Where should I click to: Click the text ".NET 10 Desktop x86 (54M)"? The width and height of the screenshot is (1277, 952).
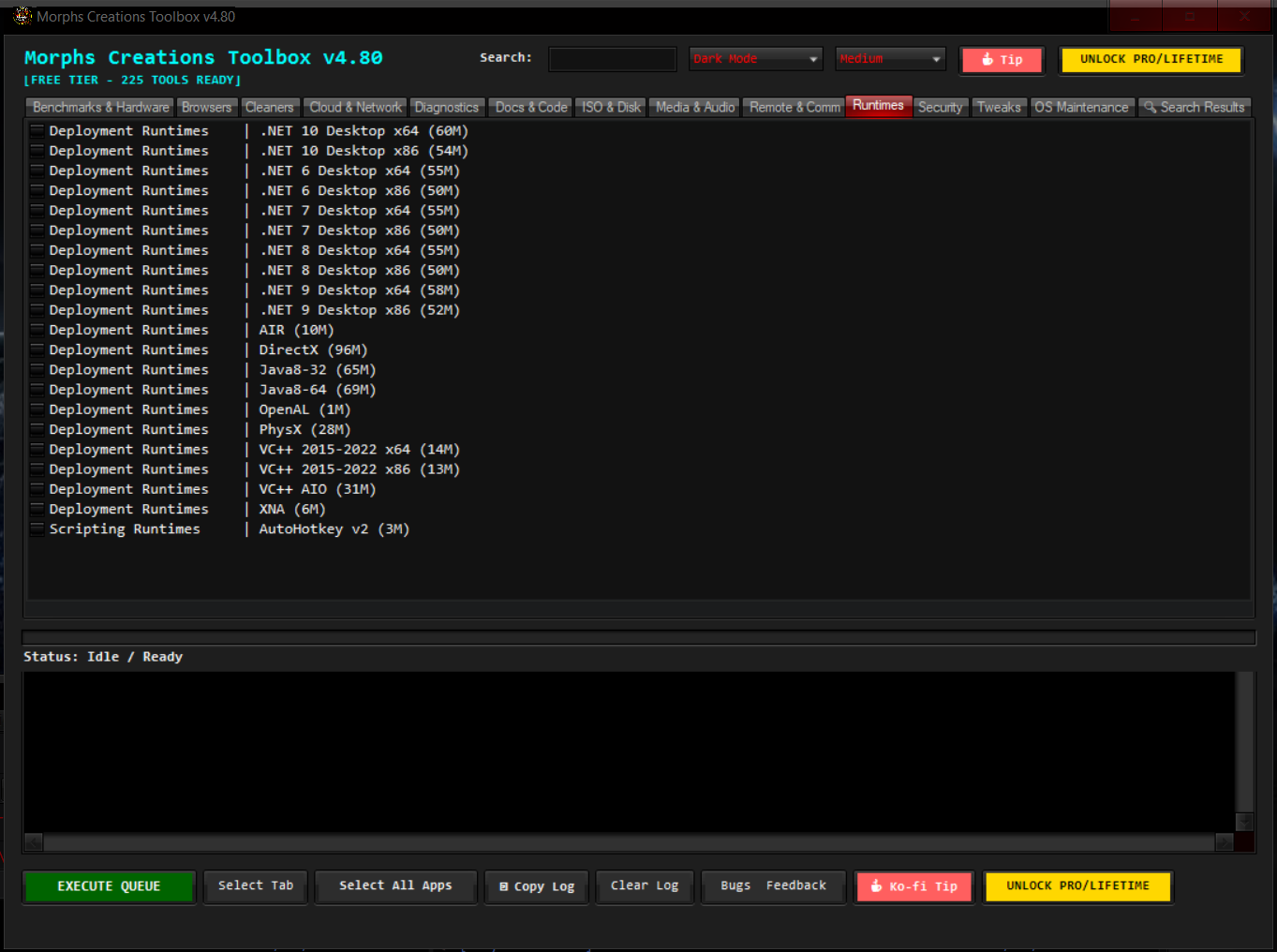(x=364, y=151)
